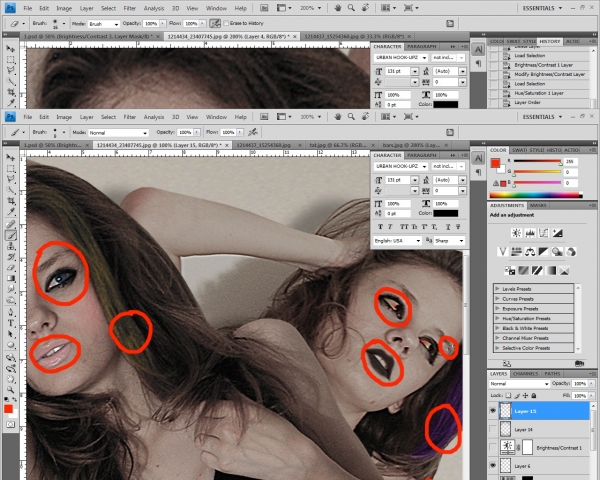Toggle airbrush mode in upper window options bar
Screen dimensions: 600x480
click(x=215, y=24)
